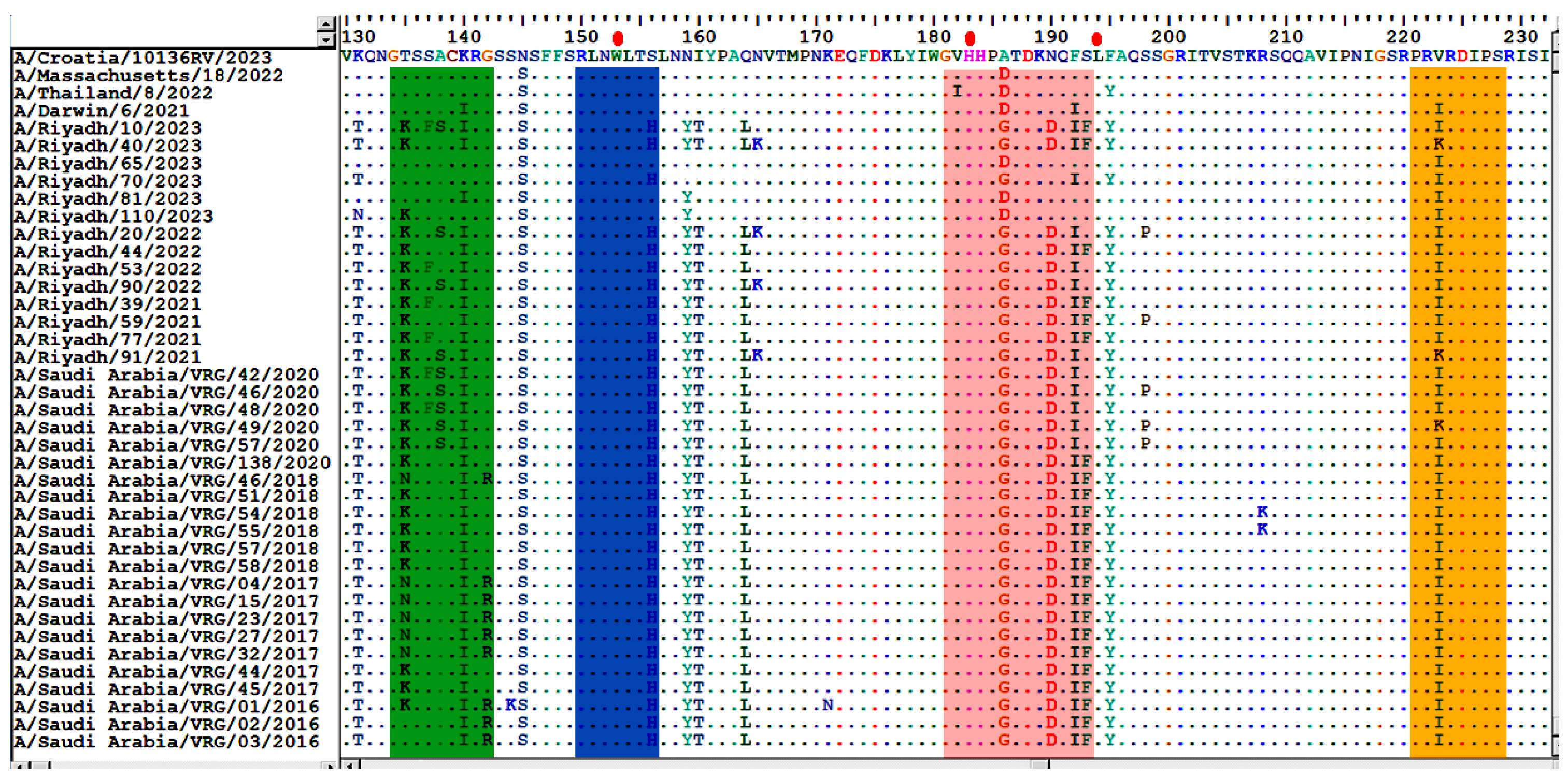Select the A/Thailand/8/2022 sequence title
The height and width of the screenshot is (778, 1568).
tap(113, 93)
